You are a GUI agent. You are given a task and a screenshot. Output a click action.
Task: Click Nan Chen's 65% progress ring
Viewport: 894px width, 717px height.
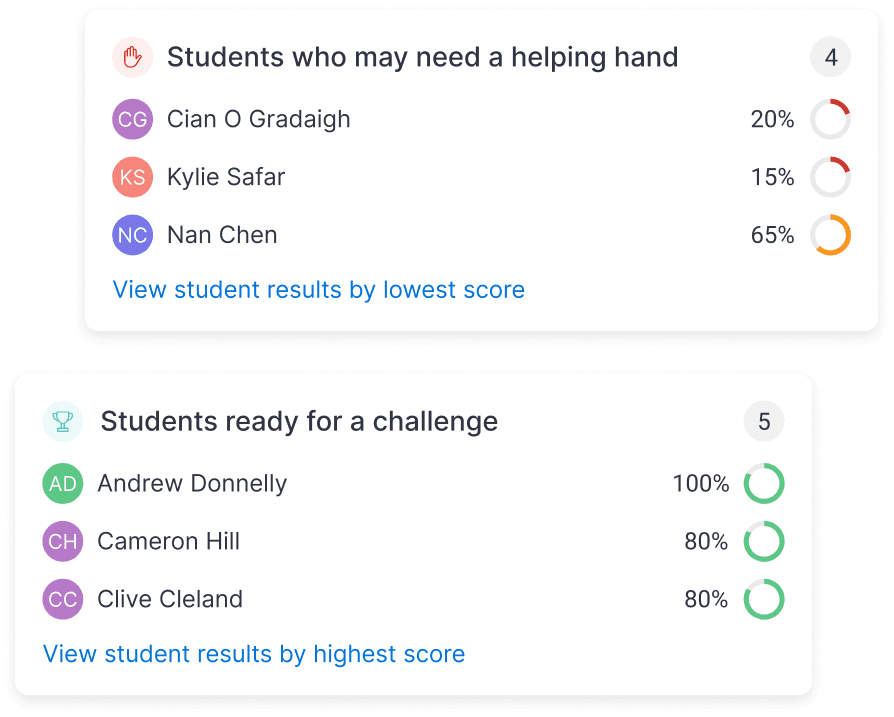point(830,234)
